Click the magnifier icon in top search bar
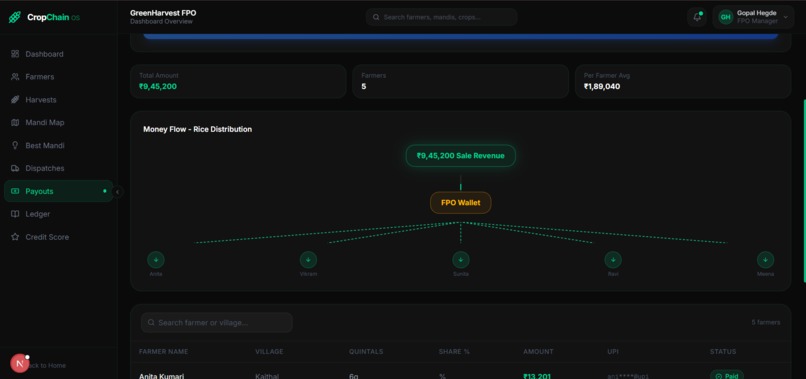The width and height of the screenshot is (806, 379). (x=376, y=17)
